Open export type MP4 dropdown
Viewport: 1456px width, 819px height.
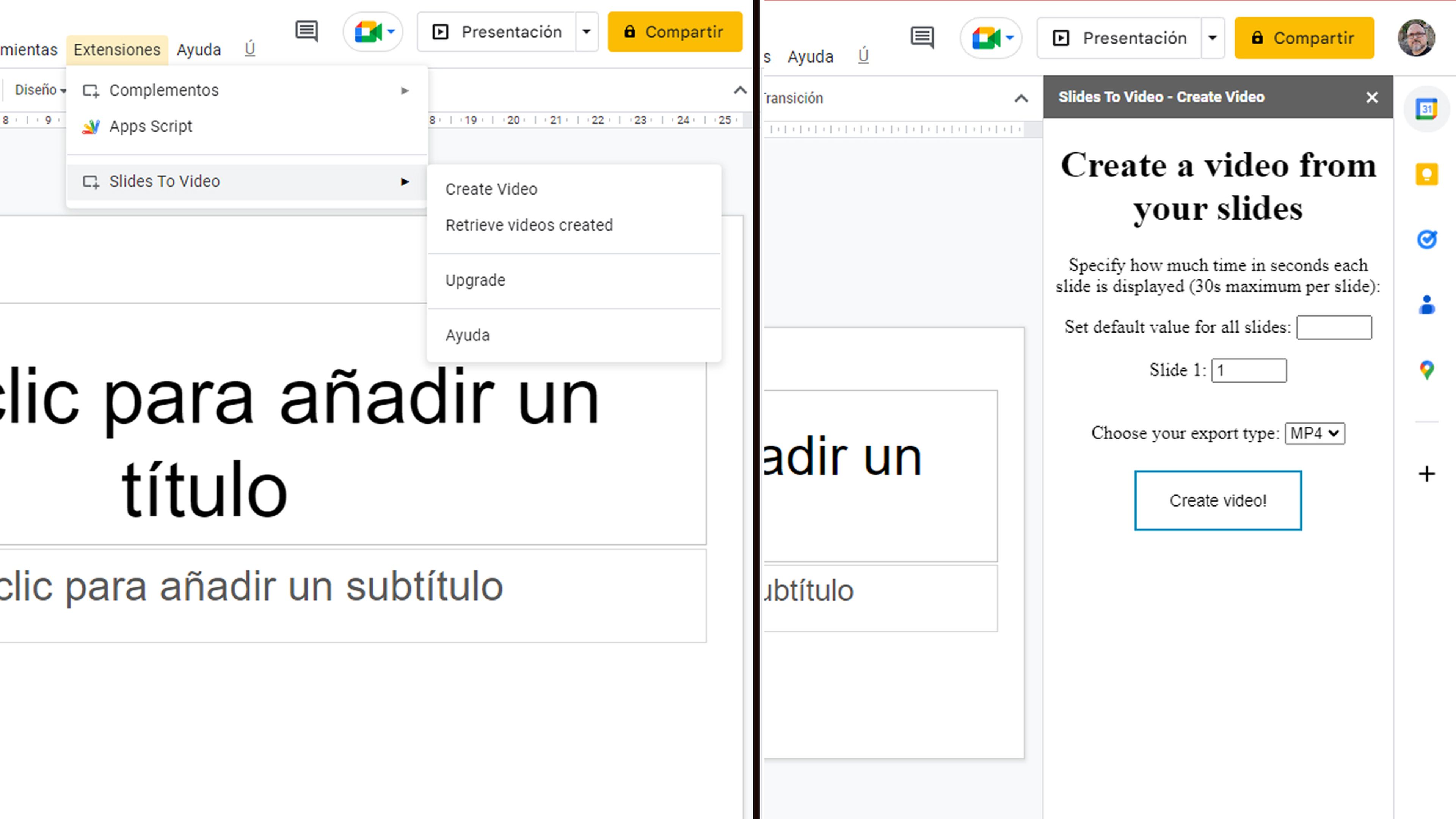point(1315,433)
